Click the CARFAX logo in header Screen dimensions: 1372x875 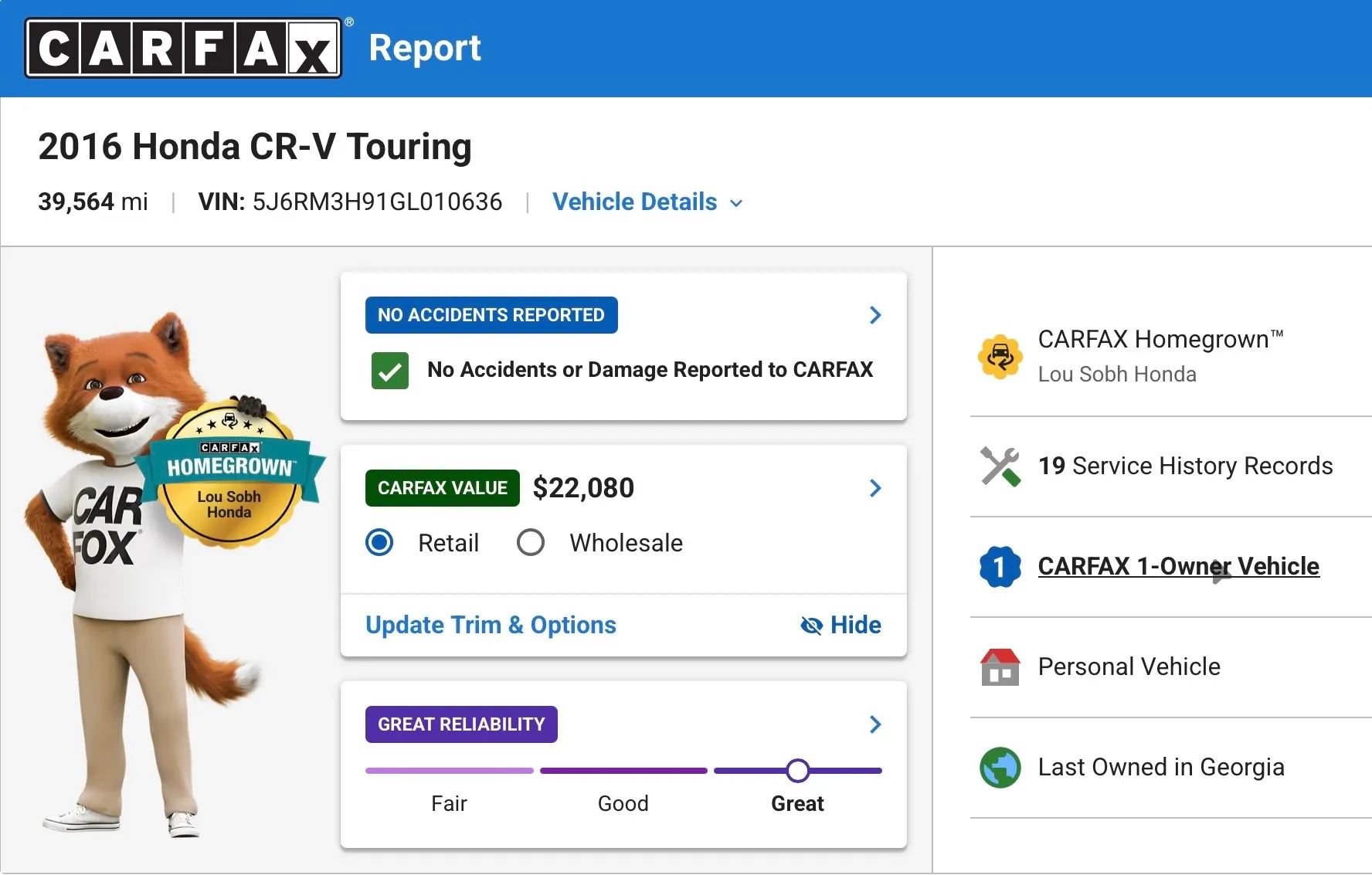coord(183,48)
